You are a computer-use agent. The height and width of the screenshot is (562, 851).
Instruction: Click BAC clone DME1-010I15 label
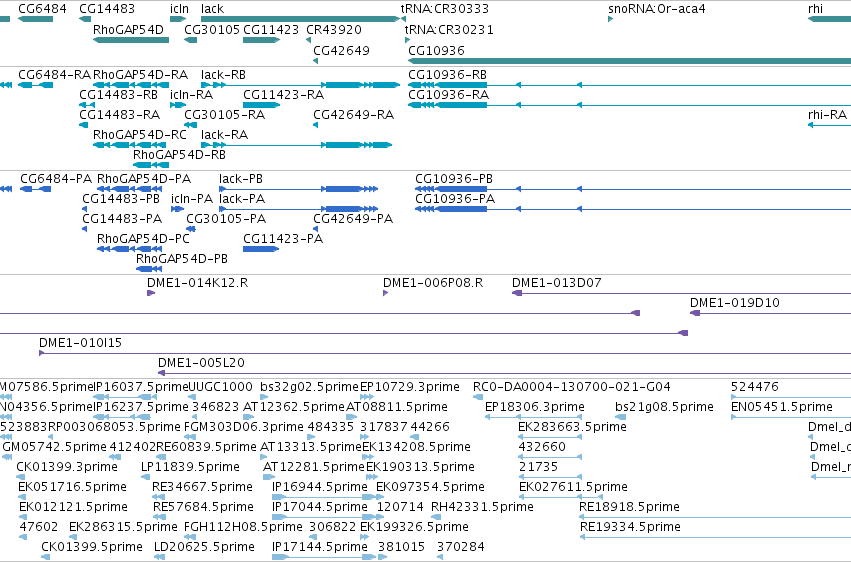tap(80, 343)
